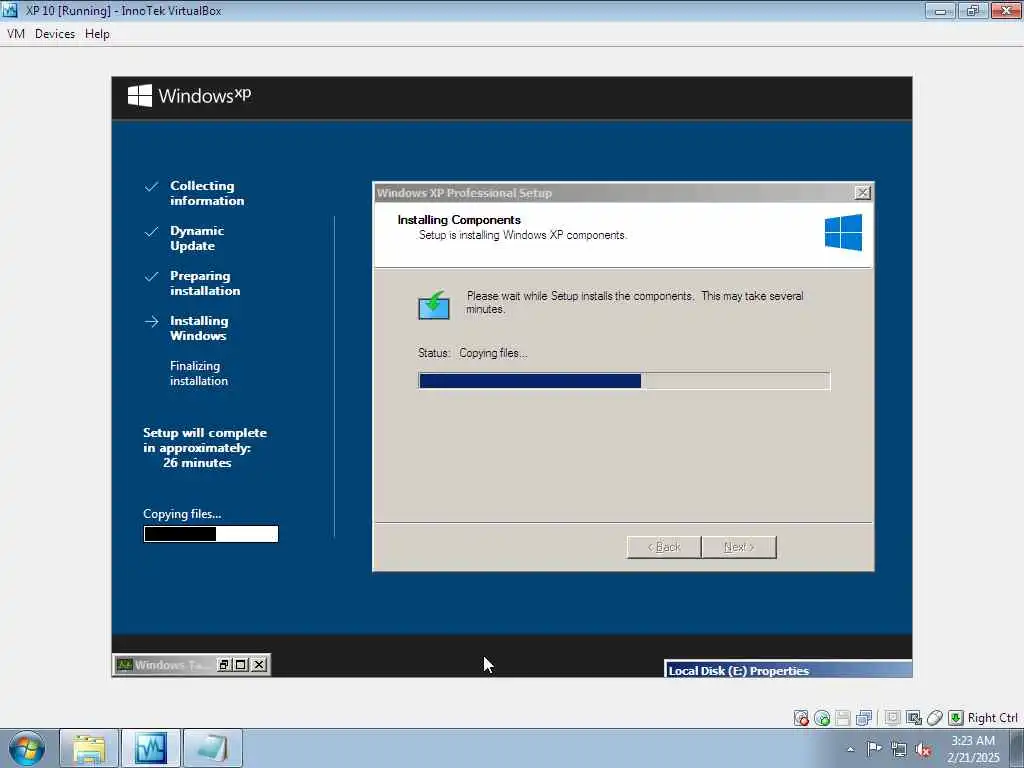
Task: Click the green-arrow setup install icon
Action: point(434,305)
